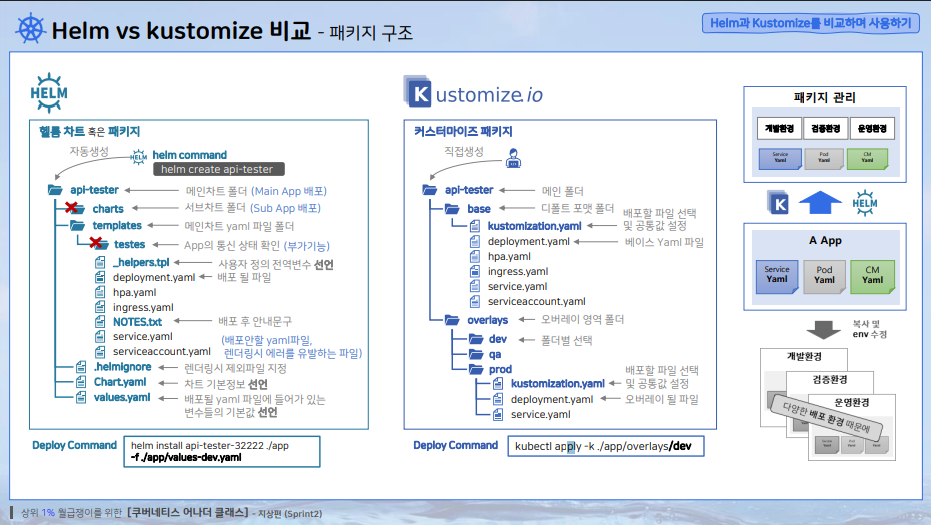Viewport: 931px width, 525px height.
Task: Click the '오버레이 영역 폴더' description
Action: pos(582,320)
